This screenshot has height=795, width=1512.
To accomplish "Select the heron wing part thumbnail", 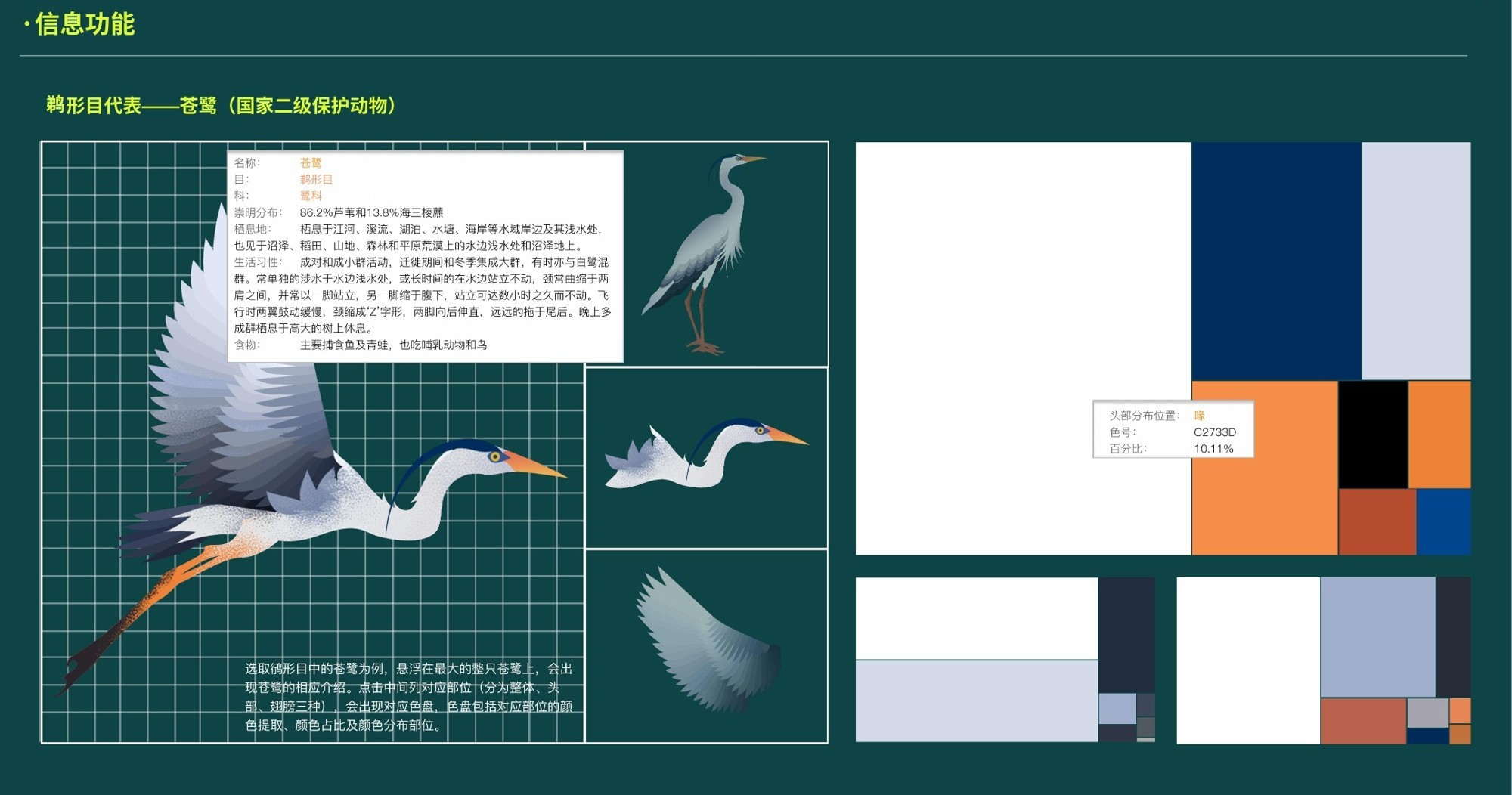I will [x=706, y=645].
